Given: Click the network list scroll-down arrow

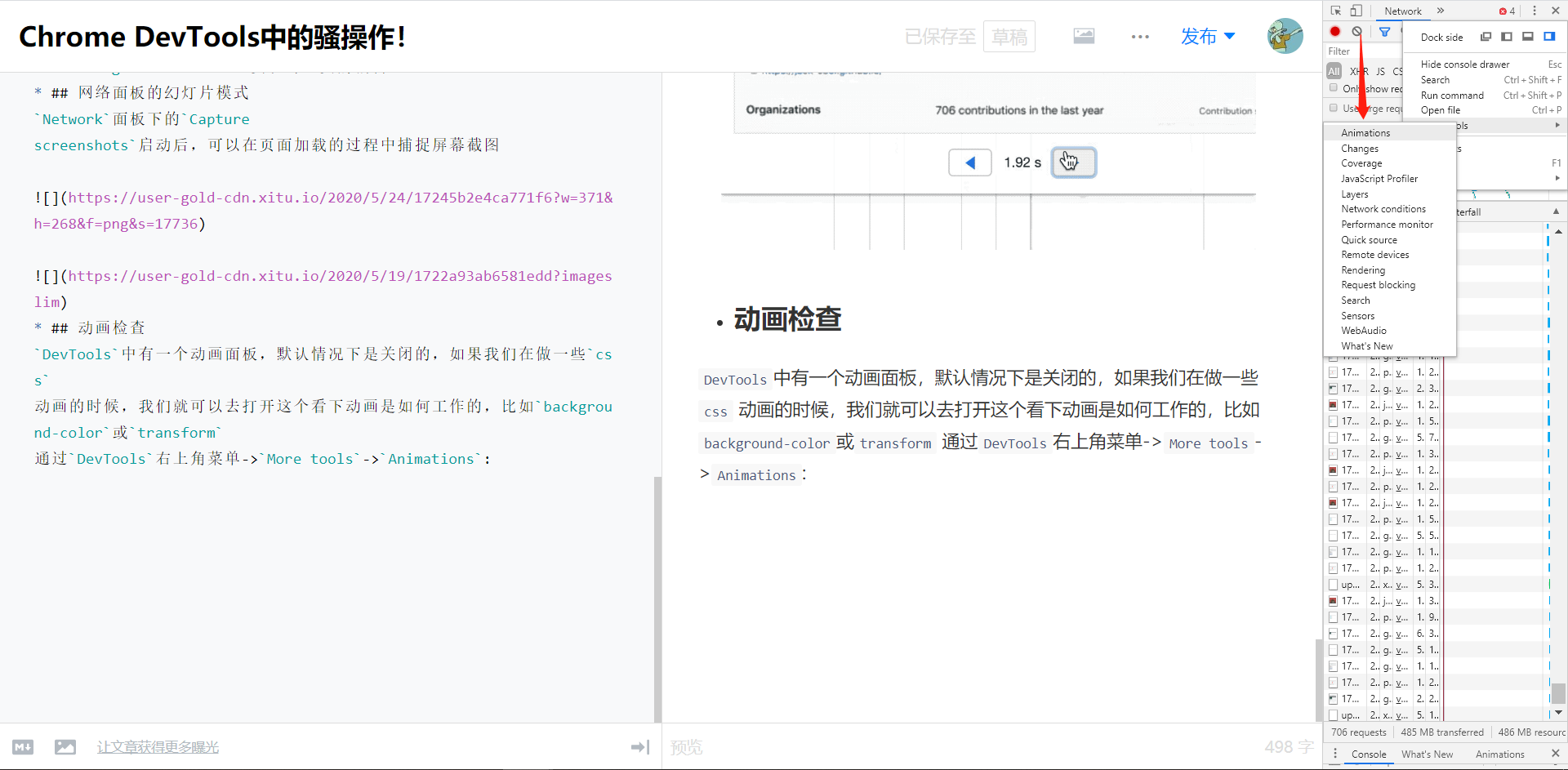Looking at the screenshot, I should pos(1558,713).
